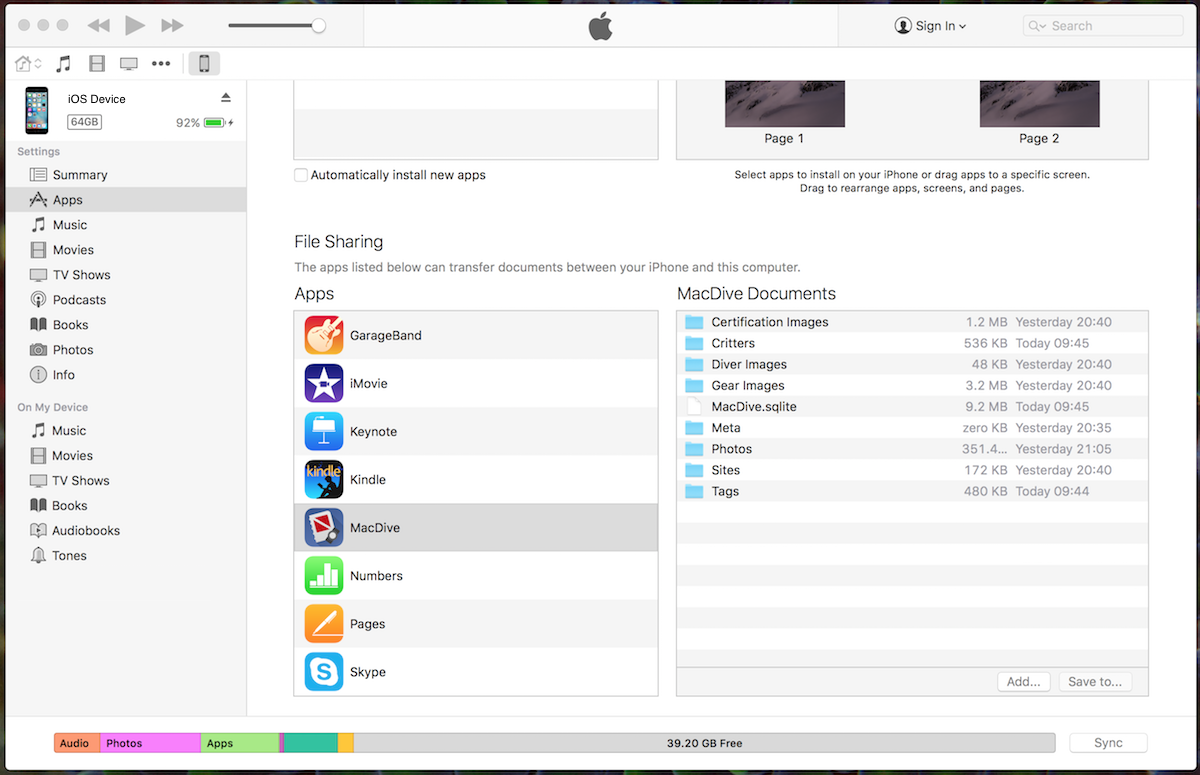This screenshot has width=1200, height=775.
Task: Select the Gear Images folder
Action: (912, 385)
